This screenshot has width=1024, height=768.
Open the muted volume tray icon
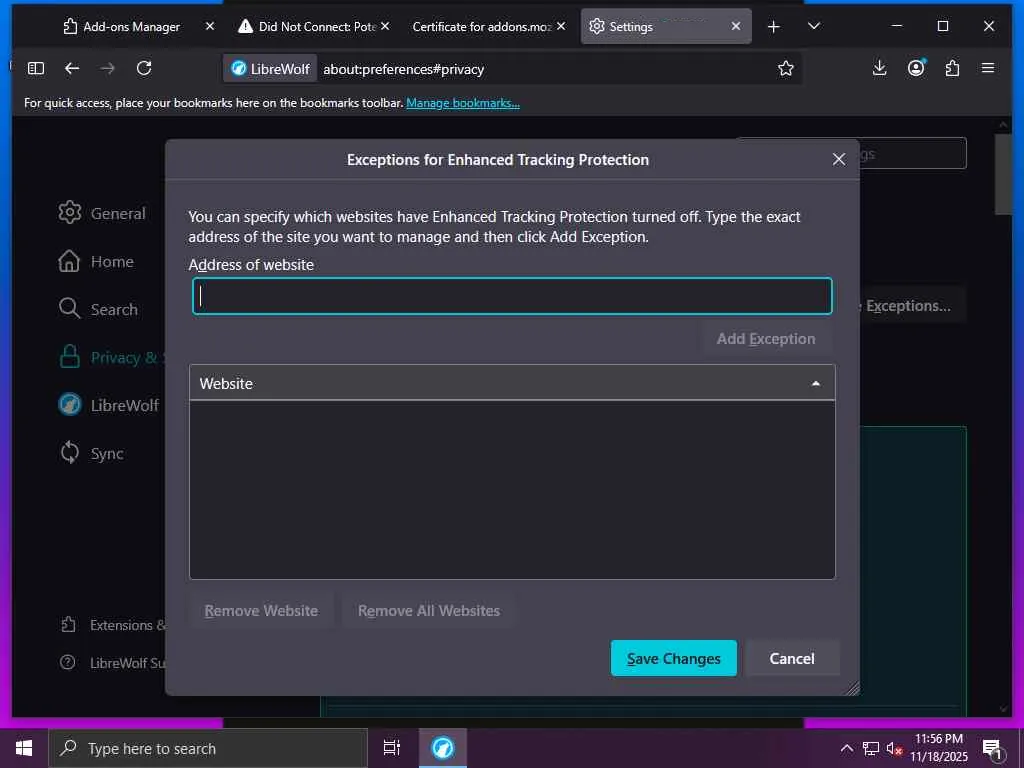(894, 748)
